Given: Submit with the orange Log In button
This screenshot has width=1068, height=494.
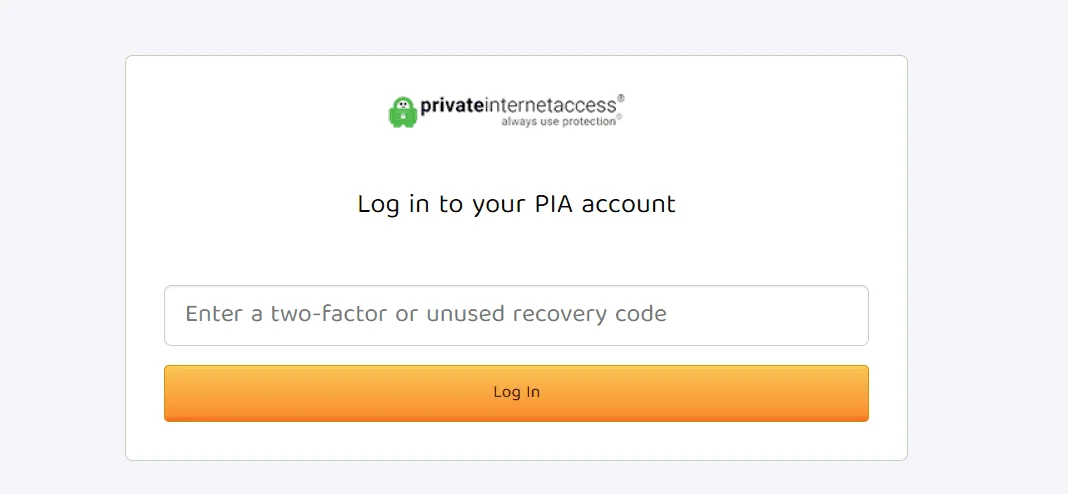Looking at the screenshot, I should (x=516, y=393).
